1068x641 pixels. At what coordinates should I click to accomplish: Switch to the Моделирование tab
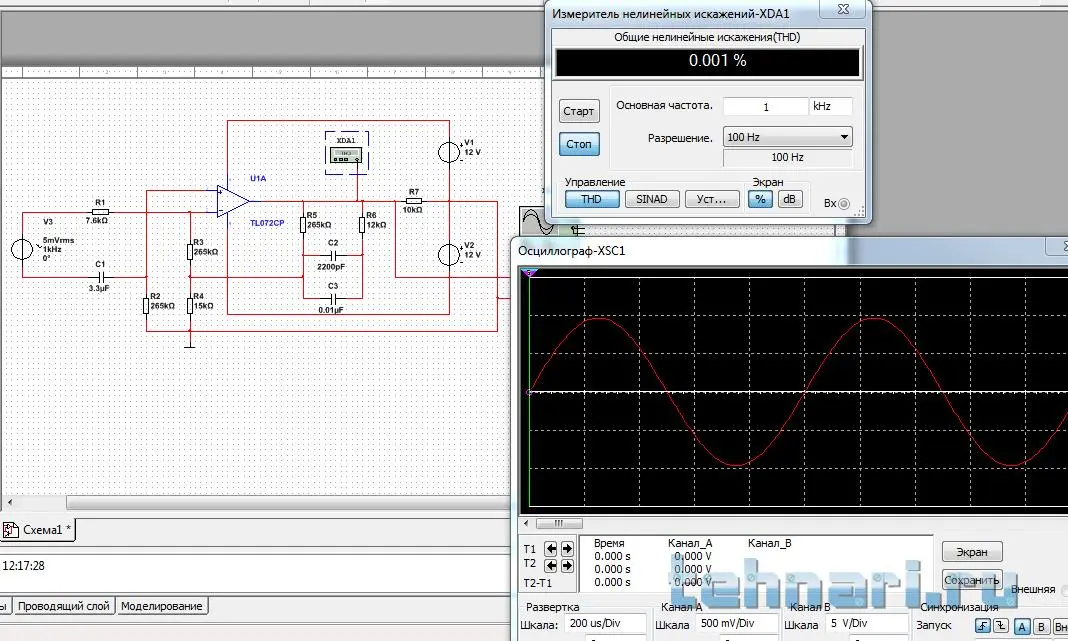(162, 606)
